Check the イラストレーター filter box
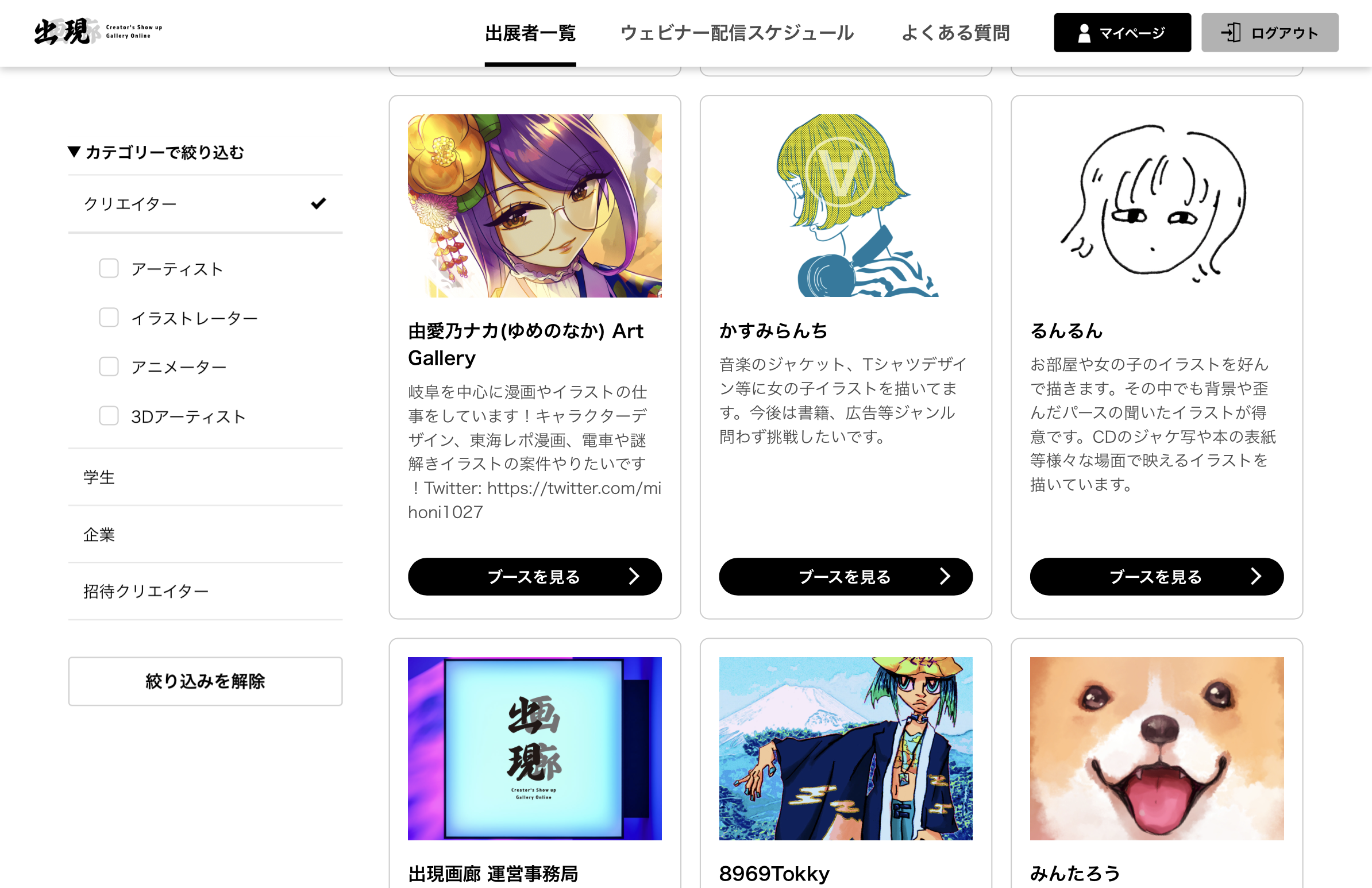1372x888 pixels. click(109, 318)
